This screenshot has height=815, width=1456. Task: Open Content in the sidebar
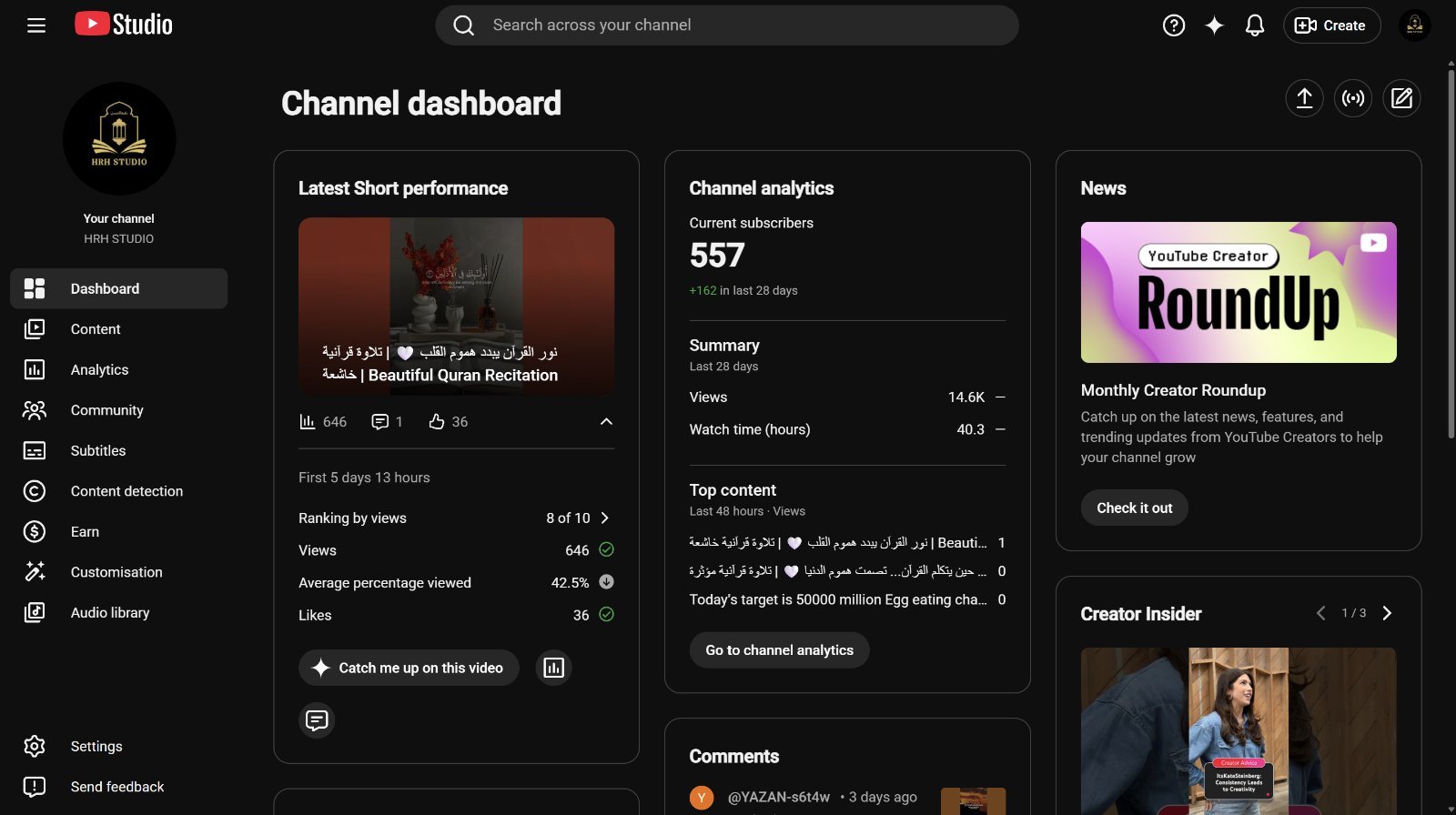(119, 329)
